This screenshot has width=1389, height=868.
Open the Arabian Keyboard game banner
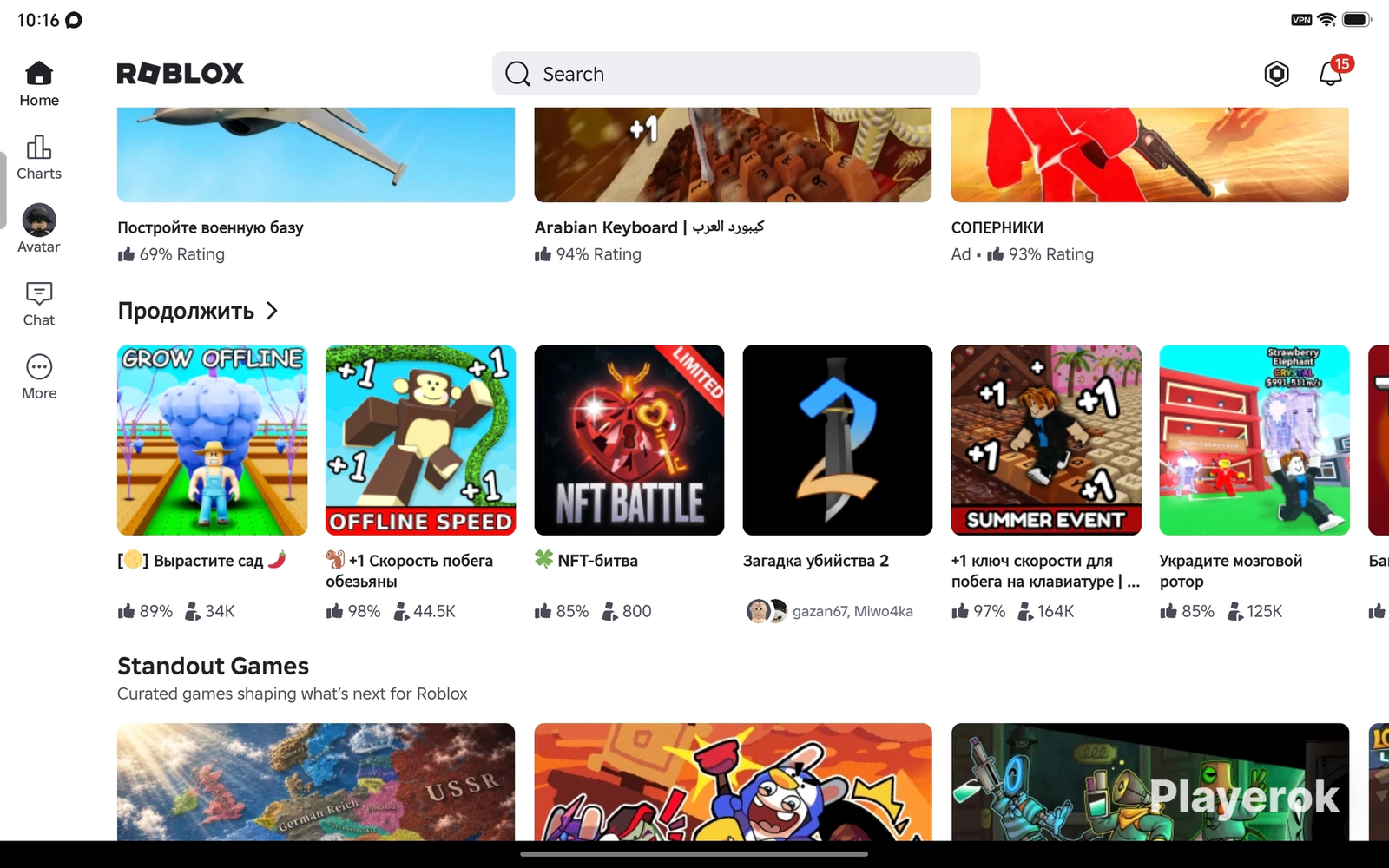tap(733, 155)
